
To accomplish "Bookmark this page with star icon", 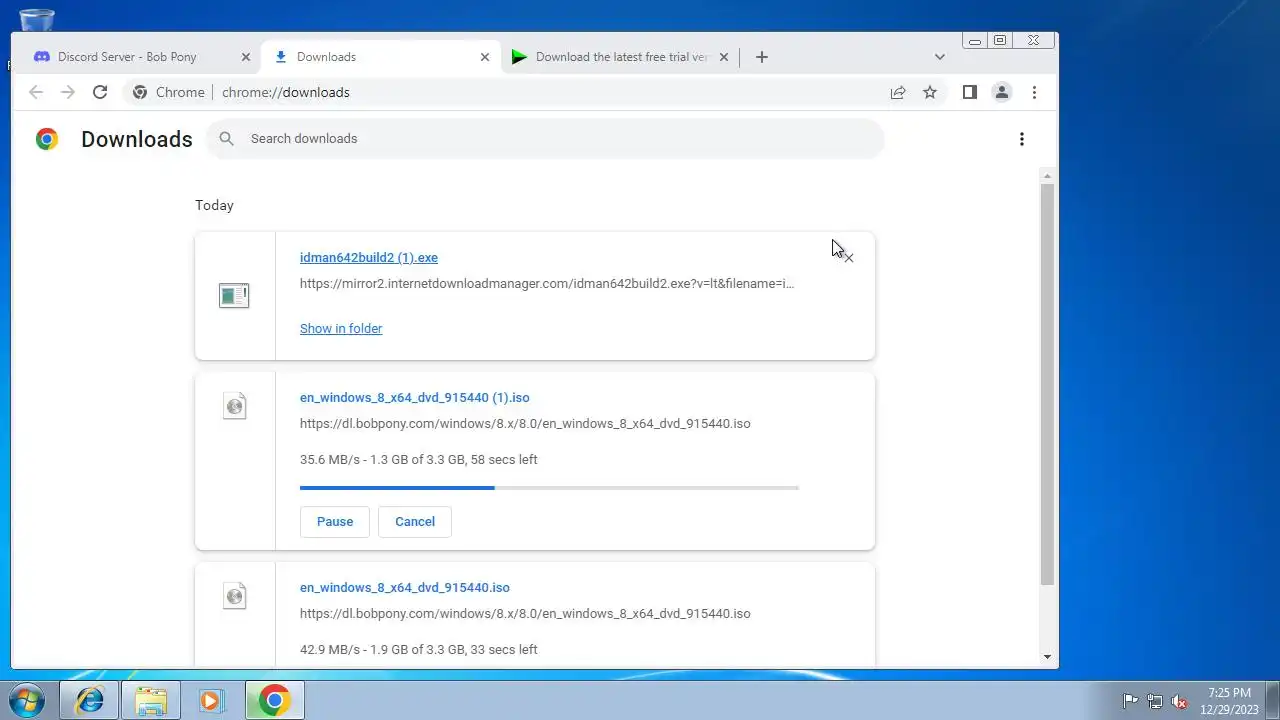I will pos(930,92).
